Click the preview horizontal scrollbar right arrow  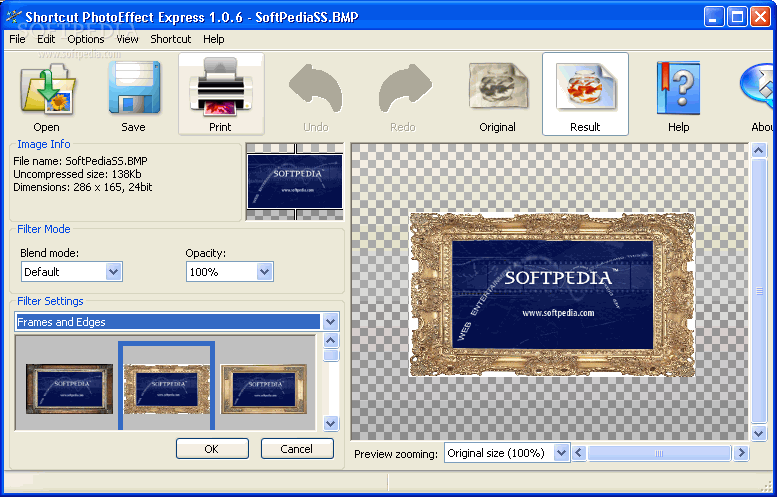[x=741, y=452]
